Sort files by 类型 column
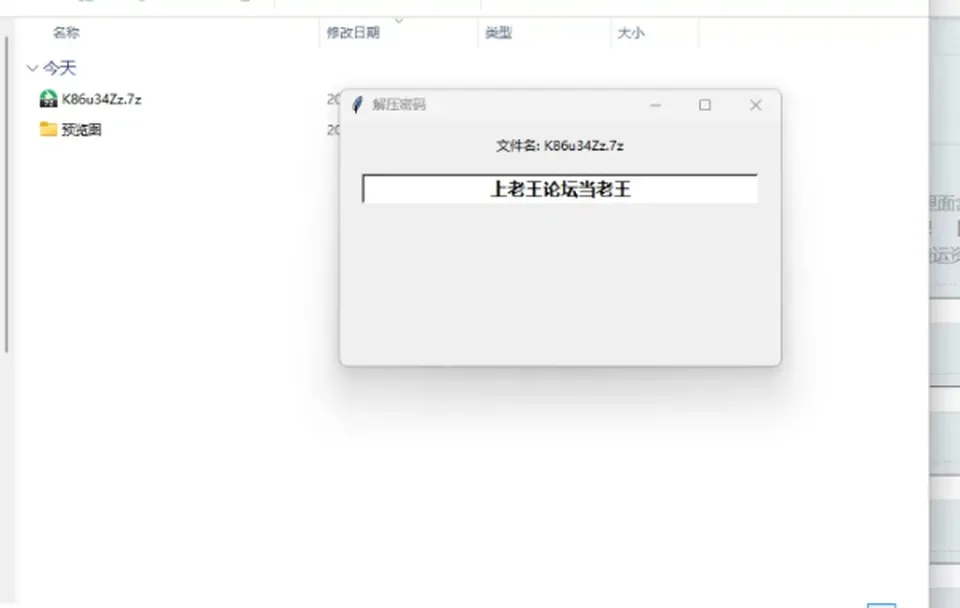Image resolution: width=960 pixels, height=608 pixels. (x=498, y=32)
